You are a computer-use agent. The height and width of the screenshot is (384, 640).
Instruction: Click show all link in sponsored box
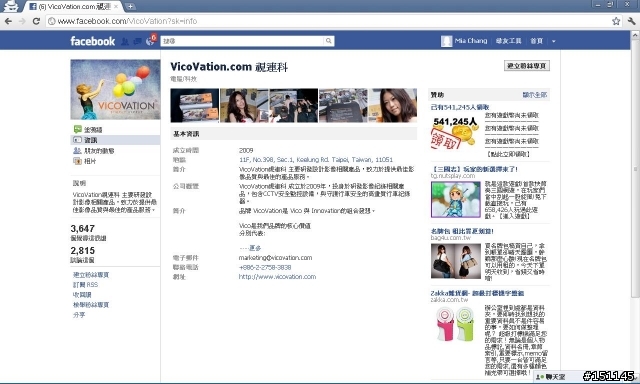point(534,95)
